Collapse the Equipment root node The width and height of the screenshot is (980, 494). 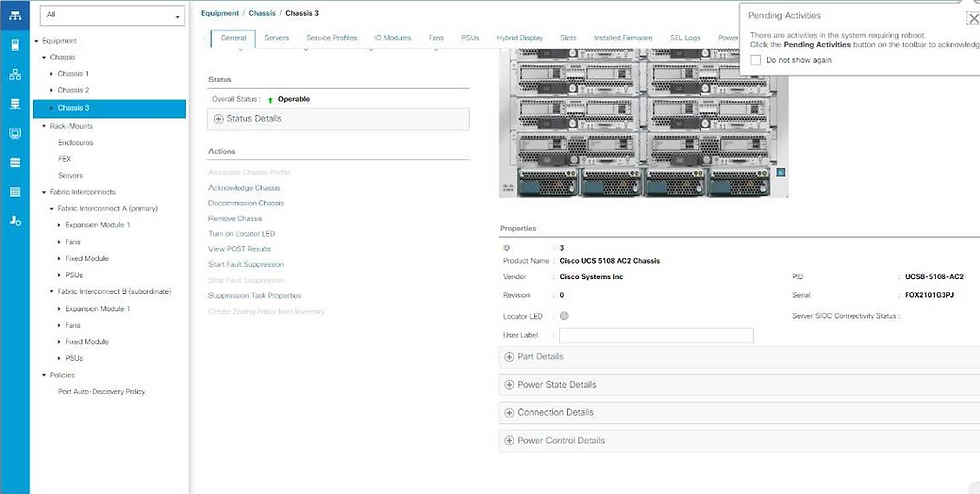36,41
